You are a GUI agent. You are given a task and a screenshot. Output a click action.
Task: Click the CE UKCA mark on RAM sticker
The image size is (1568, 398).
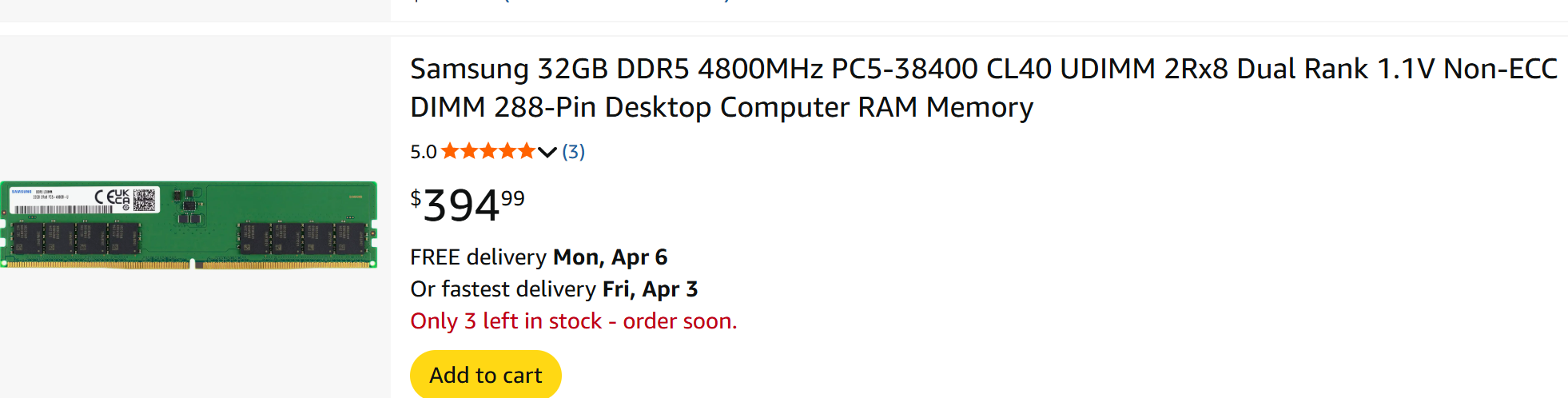pyautogui.click(x=113, y=197)
